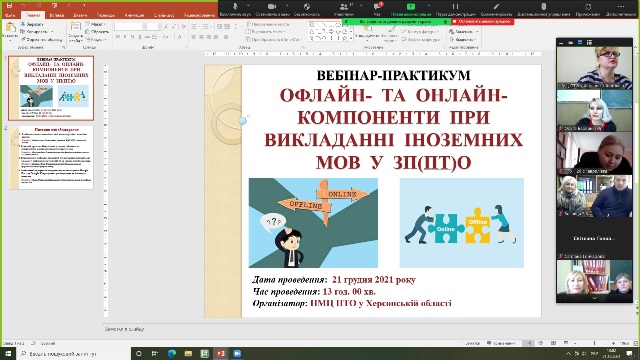Click the PowerPoint save icon
This screenshot has width=640, height=360.
[x=9, y=6]
